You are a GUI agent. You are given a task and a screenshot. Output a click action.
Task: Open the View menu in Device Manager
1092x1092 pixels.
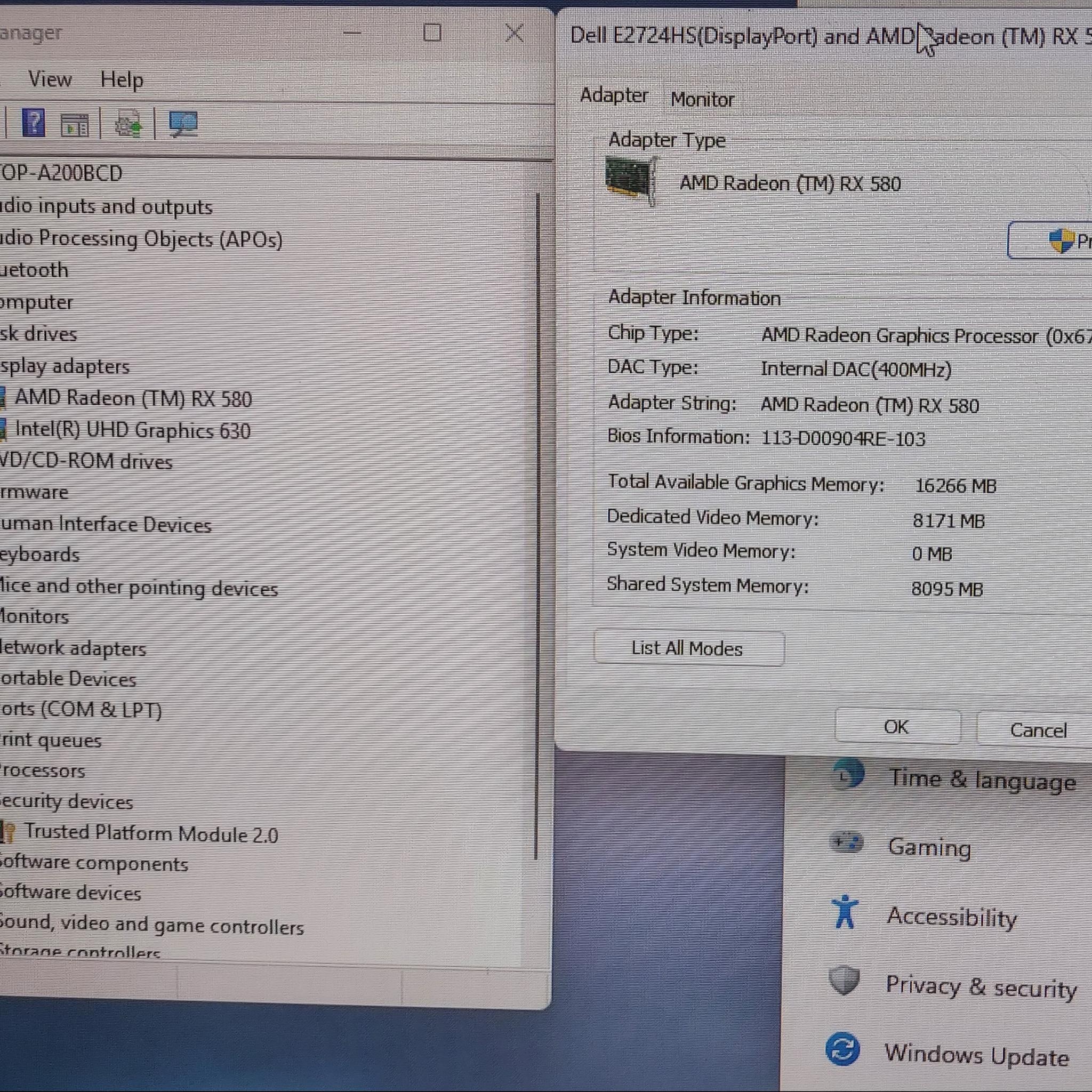(x=50, y=79)
